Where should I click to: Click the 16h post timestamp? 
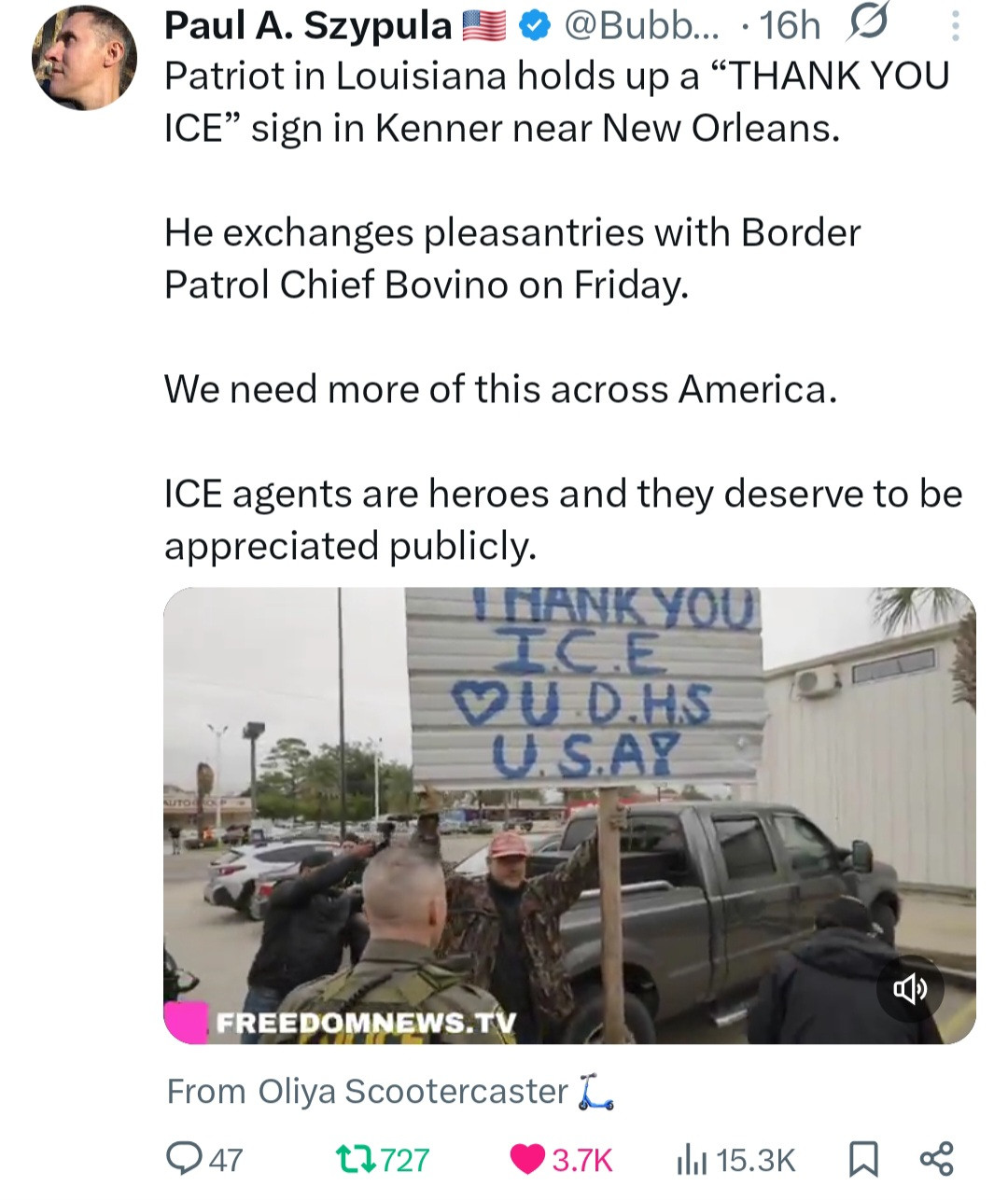coord(791,26)
